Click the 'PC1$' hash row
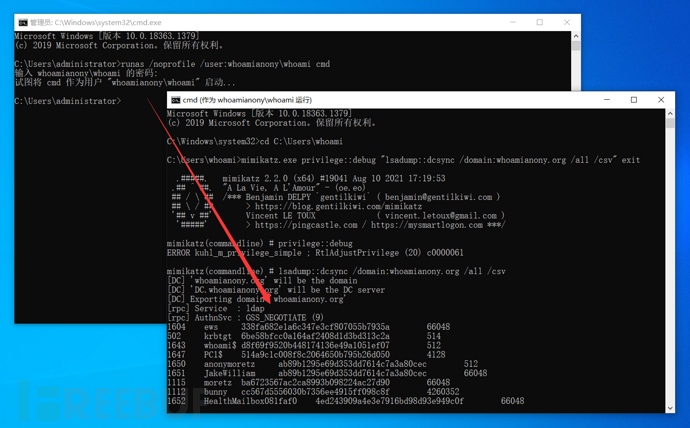 pos(306,355)
